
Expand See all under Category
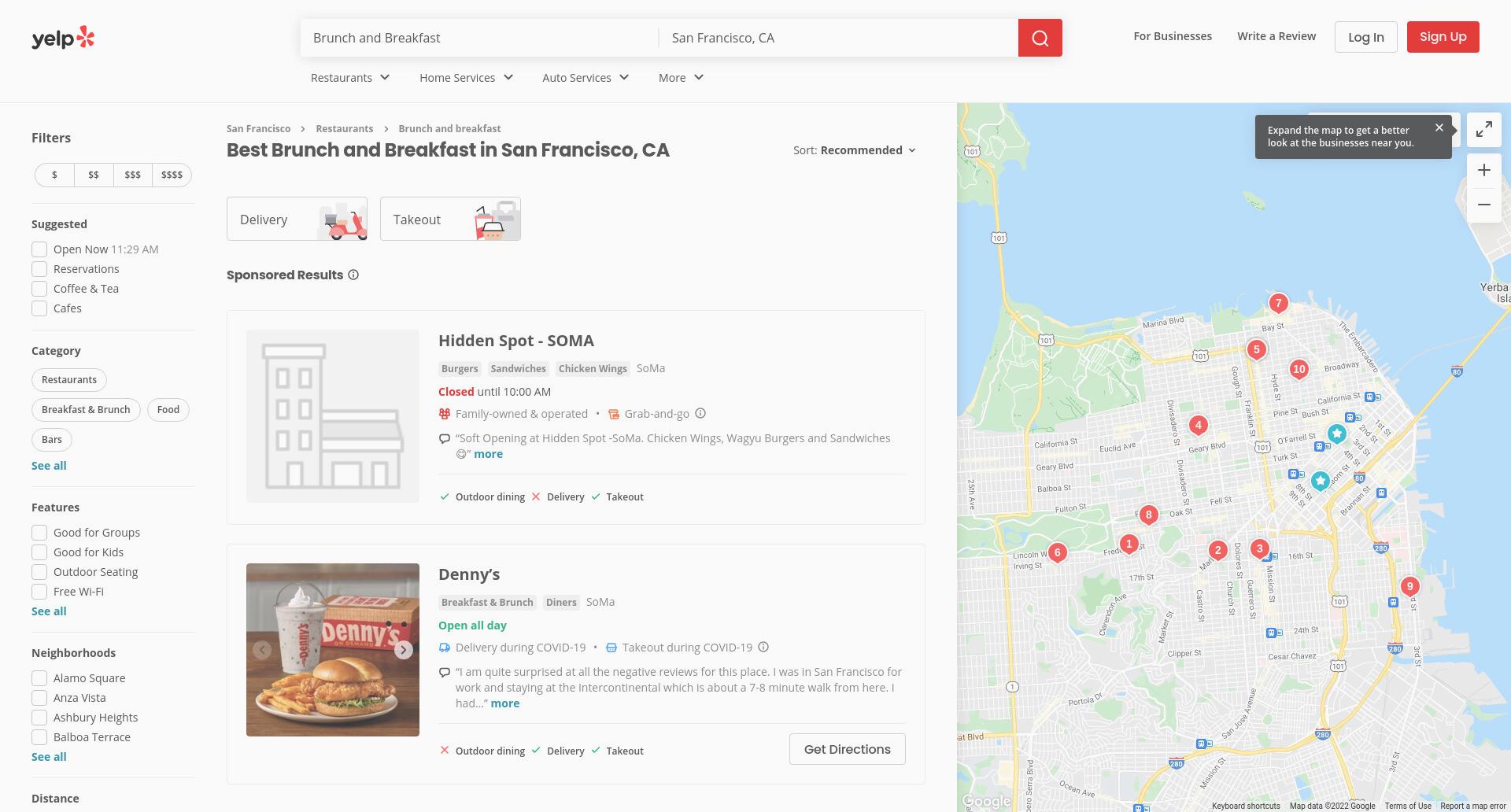coord(49,466)
